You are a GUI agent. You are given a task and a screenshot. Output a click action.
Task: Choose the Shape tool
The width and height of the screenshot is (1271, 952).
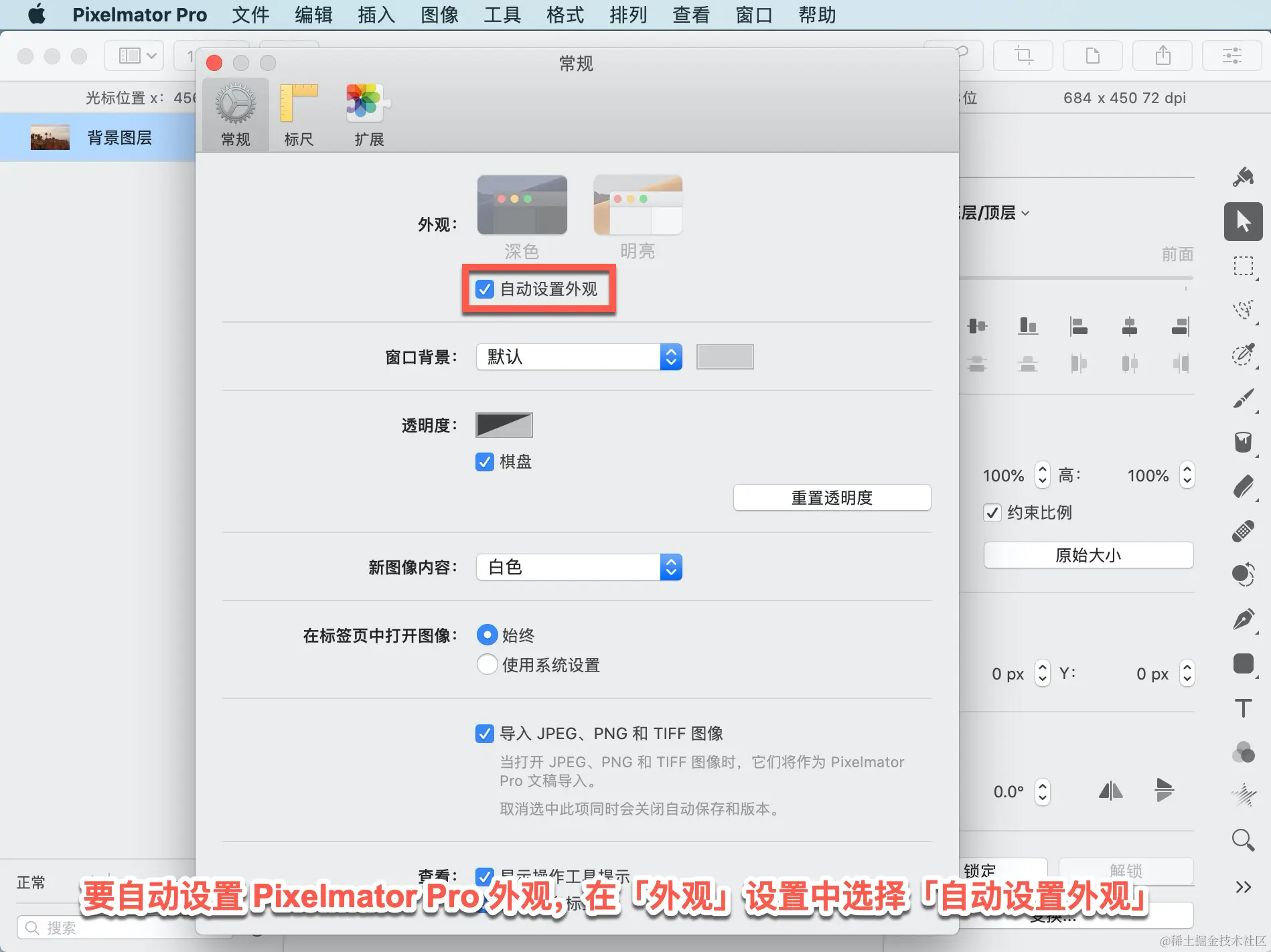pyautogui.click(x=1243, y=663)
